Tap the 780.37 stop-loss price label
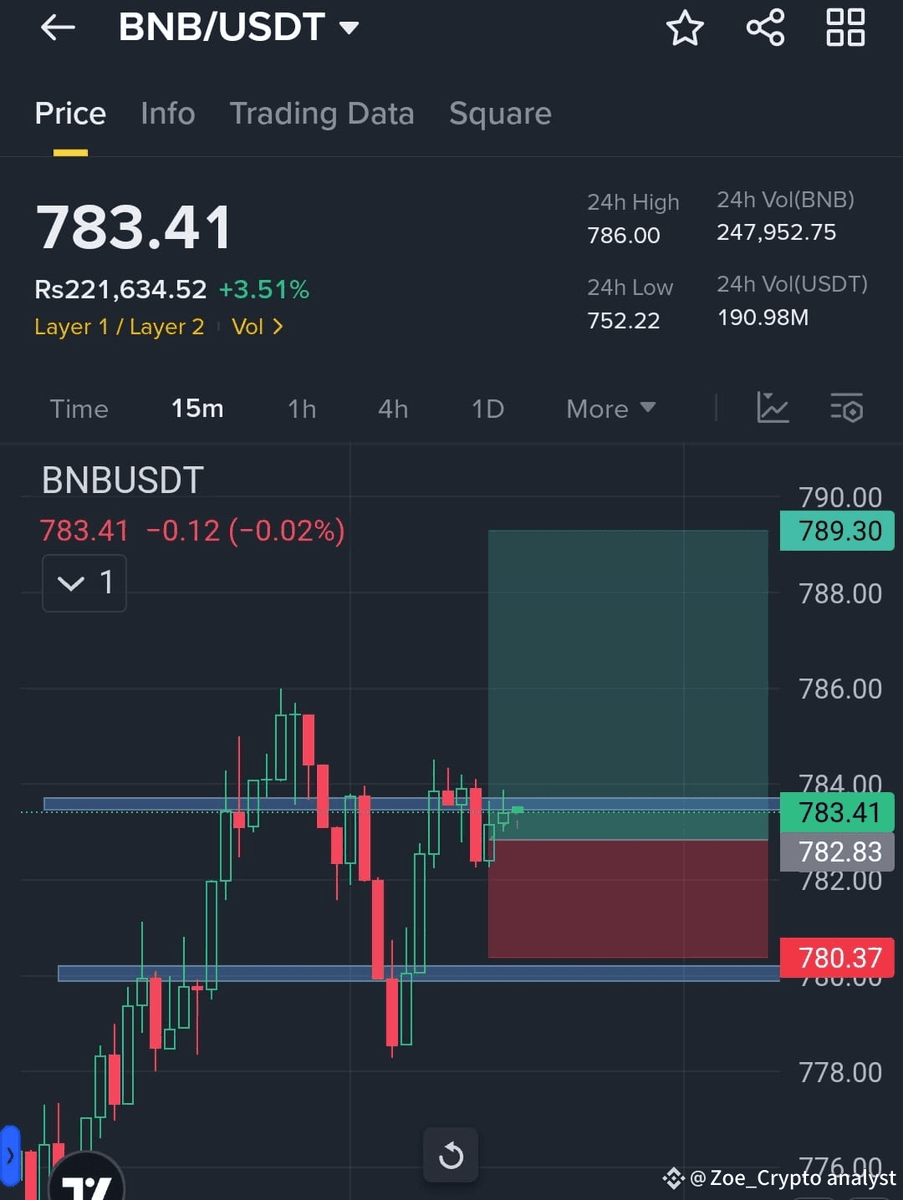This screenshot has height=1200, width=903. (x=837, y=958)
